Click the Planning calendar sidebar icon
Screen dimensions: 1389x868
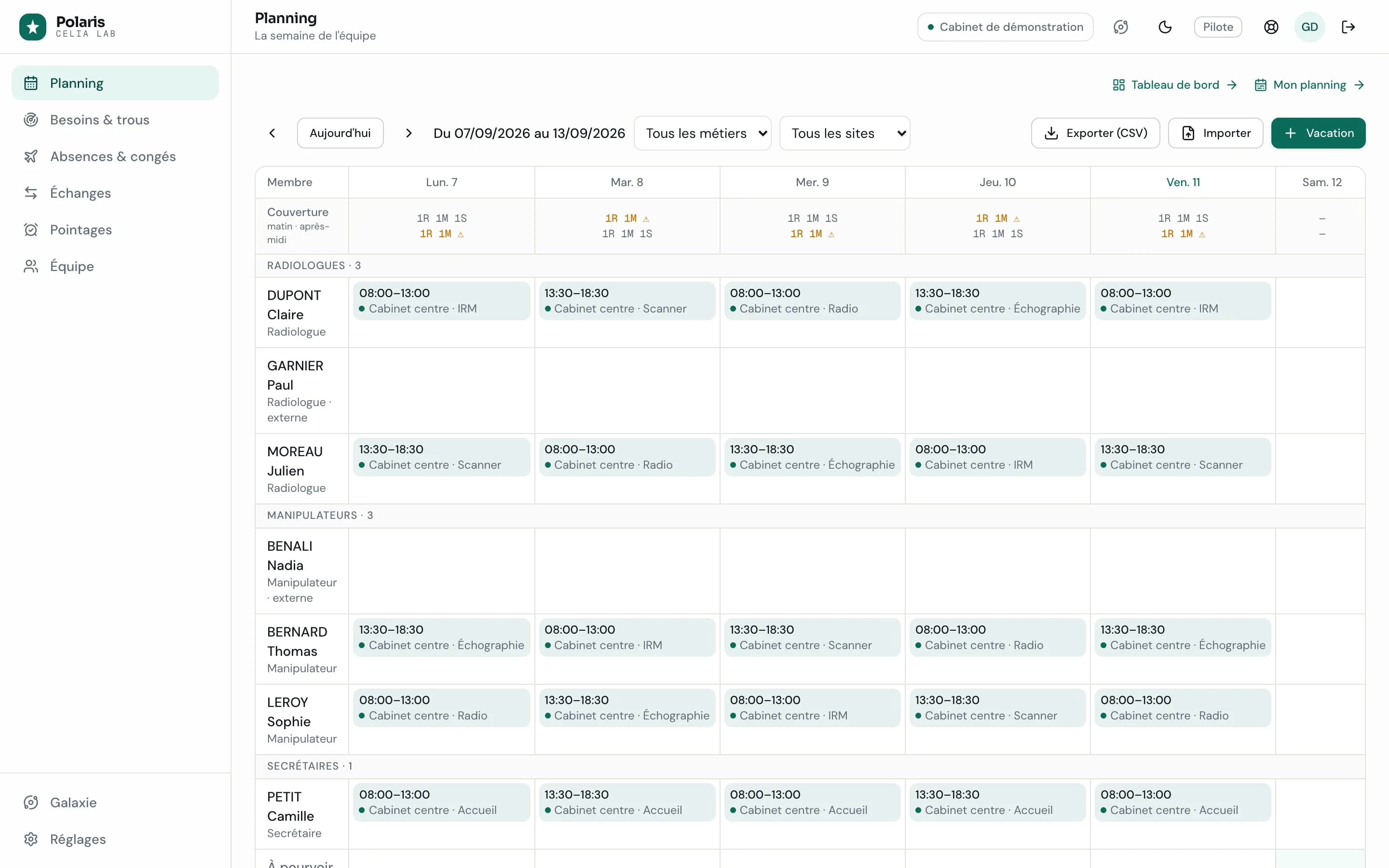tap(31, 83)
